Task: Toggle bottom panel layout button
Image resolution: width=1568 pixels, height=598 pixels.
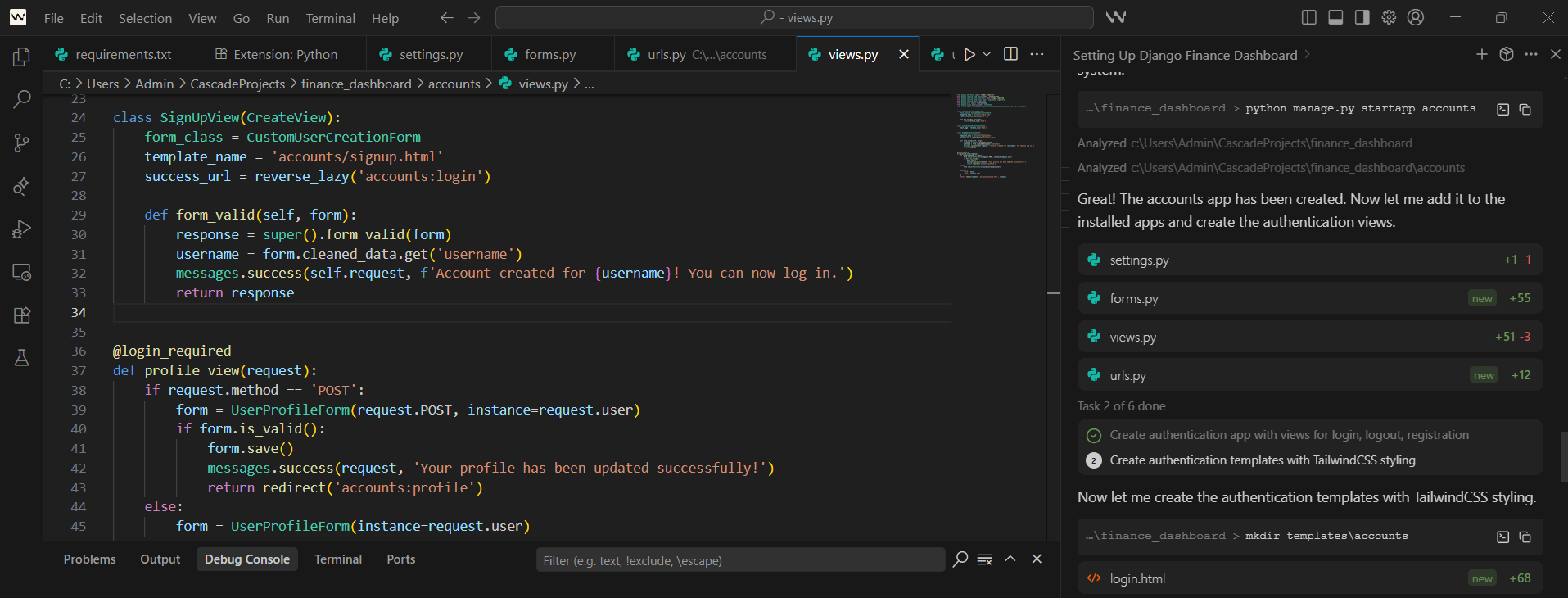Action: [x=1335, y=17]
